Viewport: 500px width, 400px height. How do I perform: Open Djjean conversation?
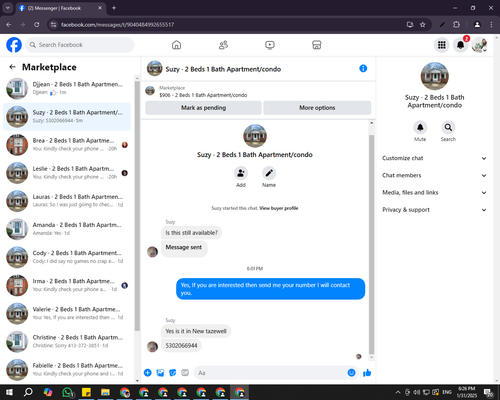coord(67,88)
